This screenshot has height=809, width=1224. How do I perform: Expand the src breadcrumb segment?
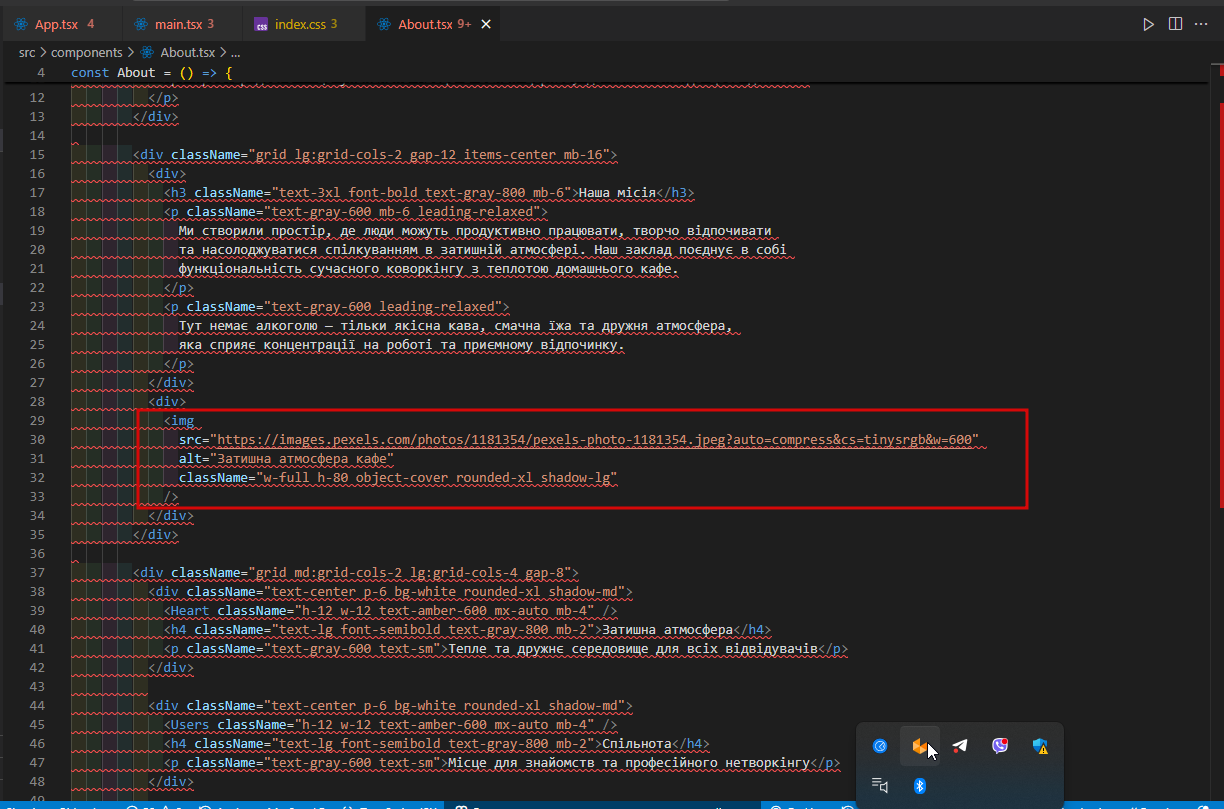pyautogui.click(x=27, y=53)
